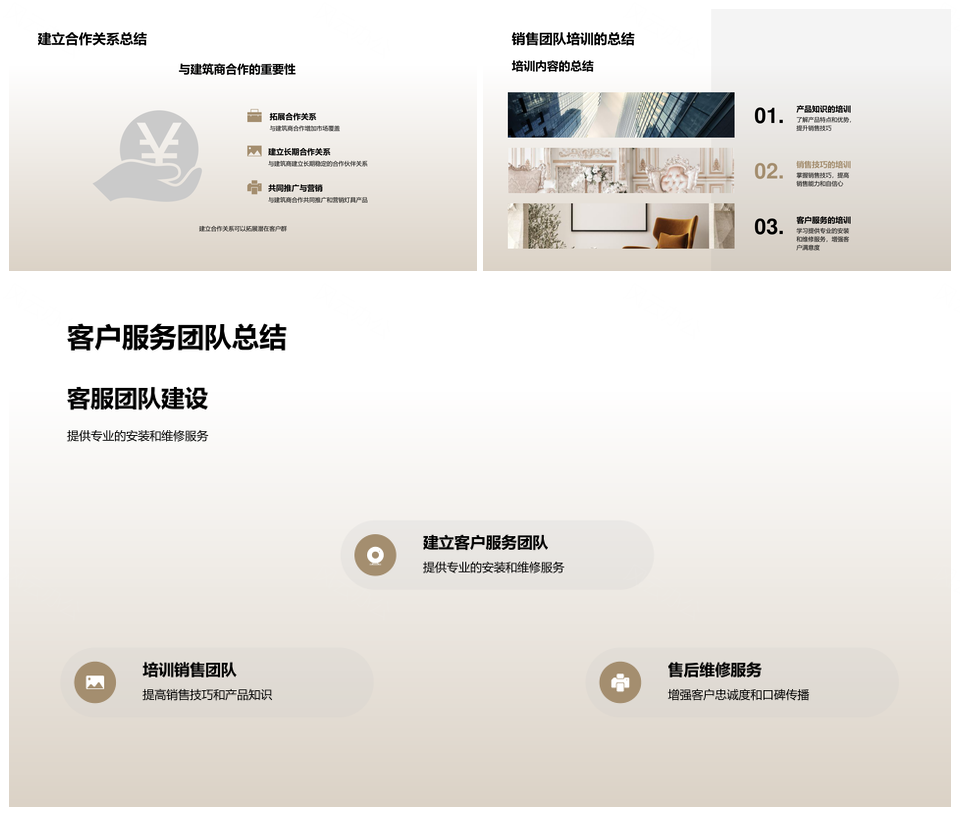960x816 pixels.
Task: Click round icon in 建立客户服务团队 card
Action: point(375,555)
